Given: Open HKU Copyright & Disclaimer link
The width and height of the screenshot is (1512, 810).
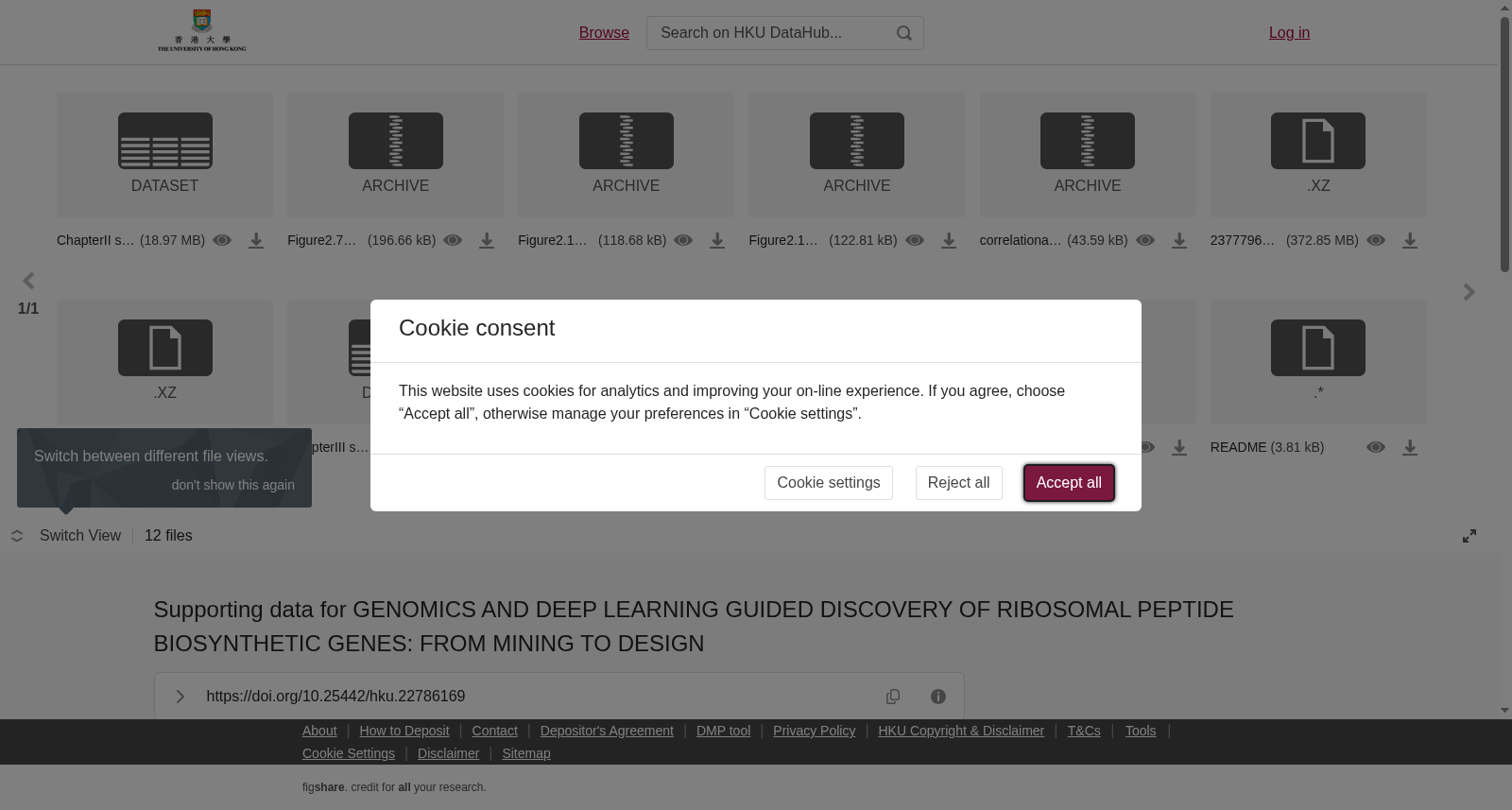Looking at the screenshot, I should 961,731.
